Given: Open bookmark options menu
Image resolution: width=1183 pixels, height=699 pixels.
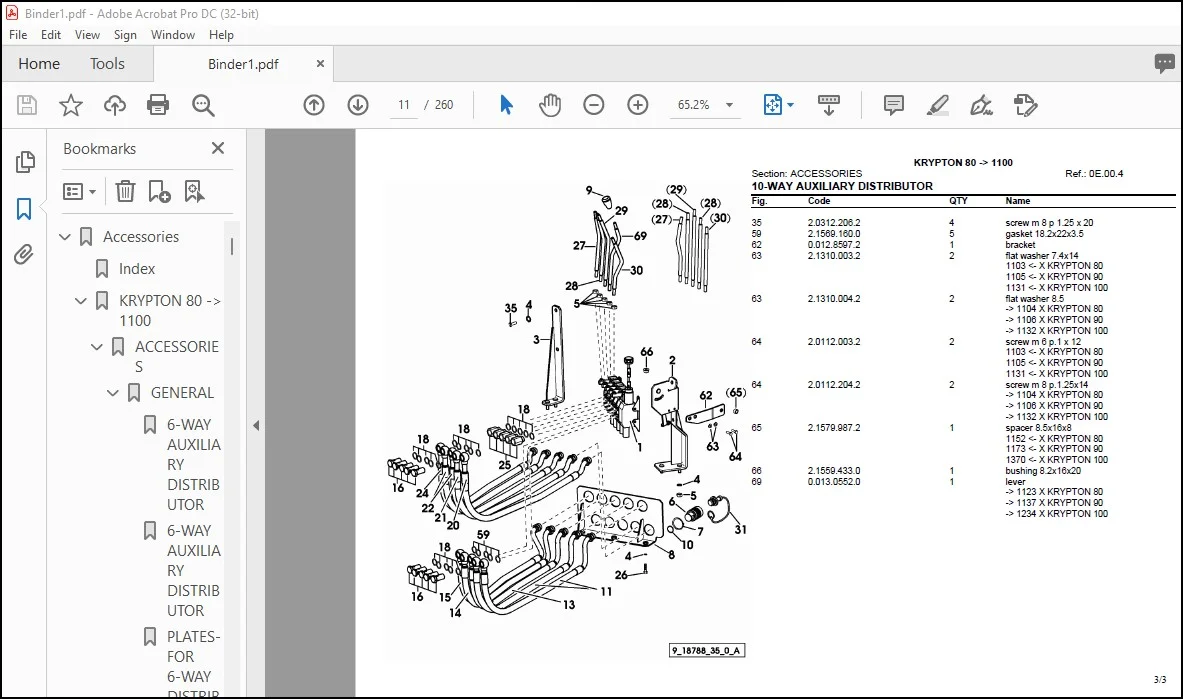Looking at the screenshot, I should click(79, 192).
